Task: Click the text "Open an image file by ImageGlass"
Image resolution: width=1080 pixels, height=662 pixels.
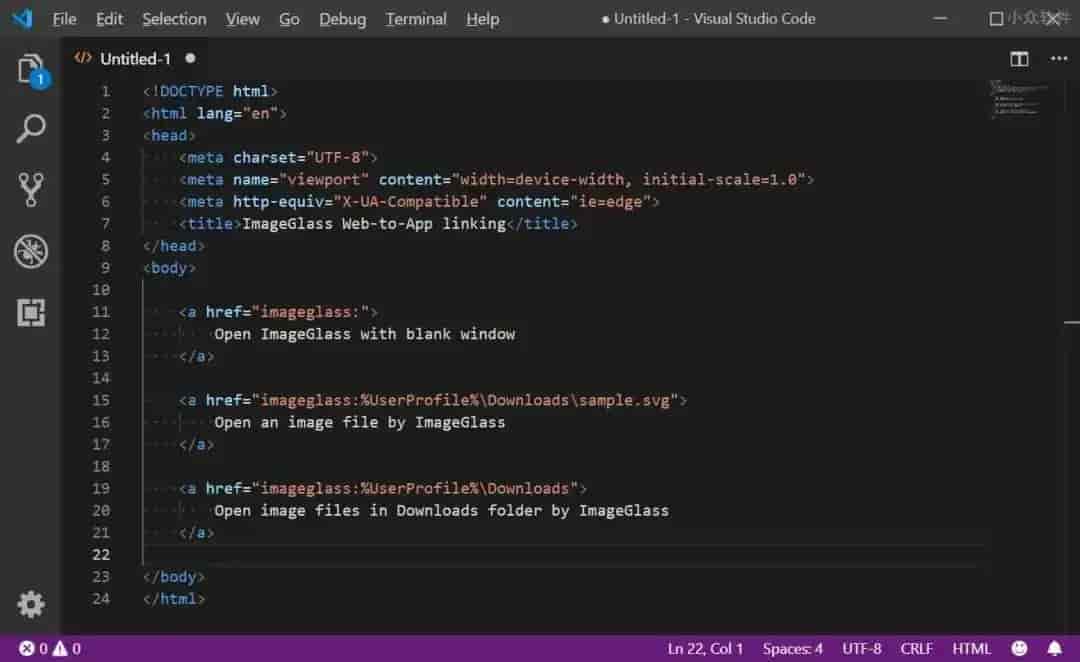Action: pyautogui.click(x=360, y=422)
